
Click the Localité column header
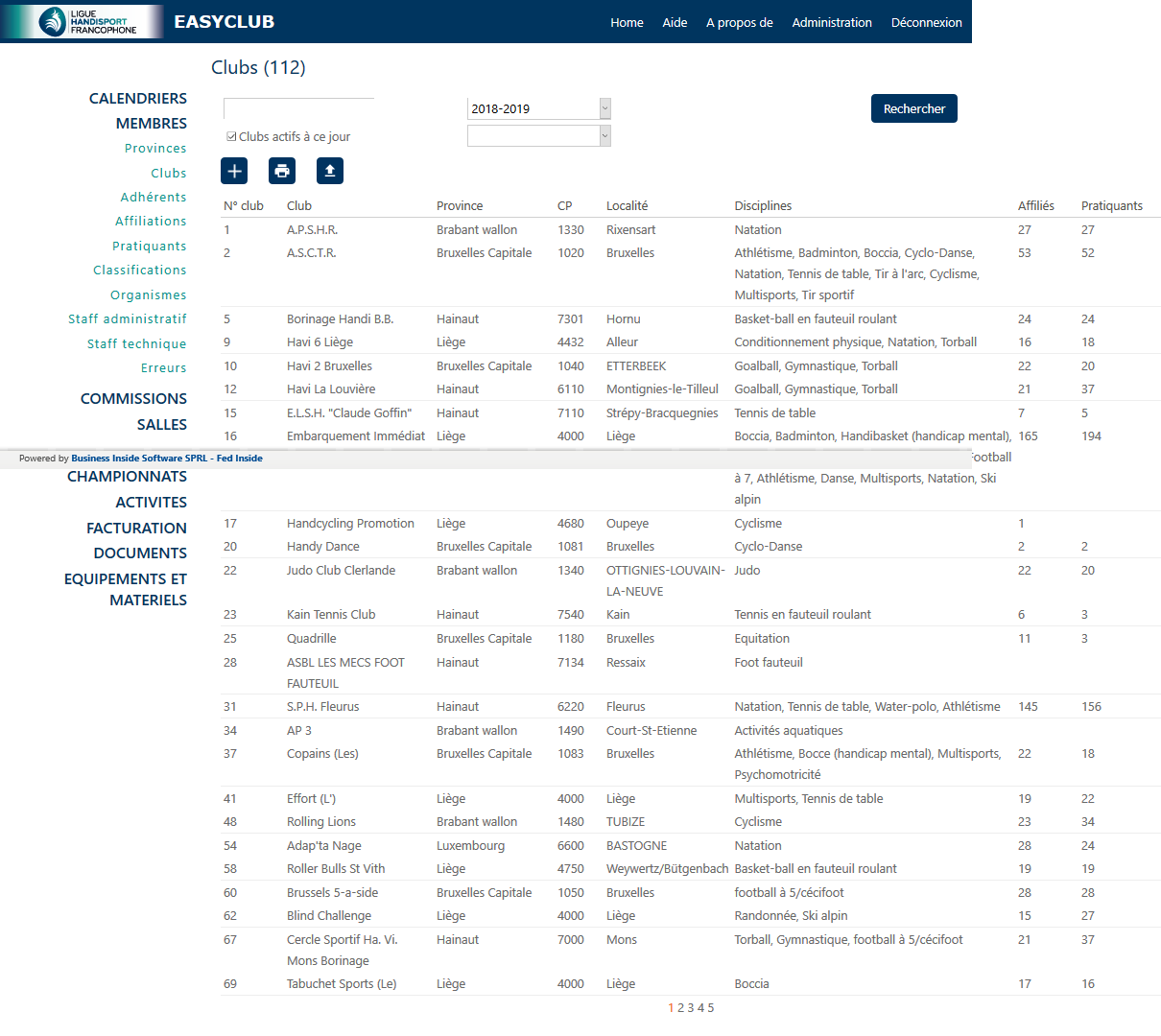[x=627, y=205]
